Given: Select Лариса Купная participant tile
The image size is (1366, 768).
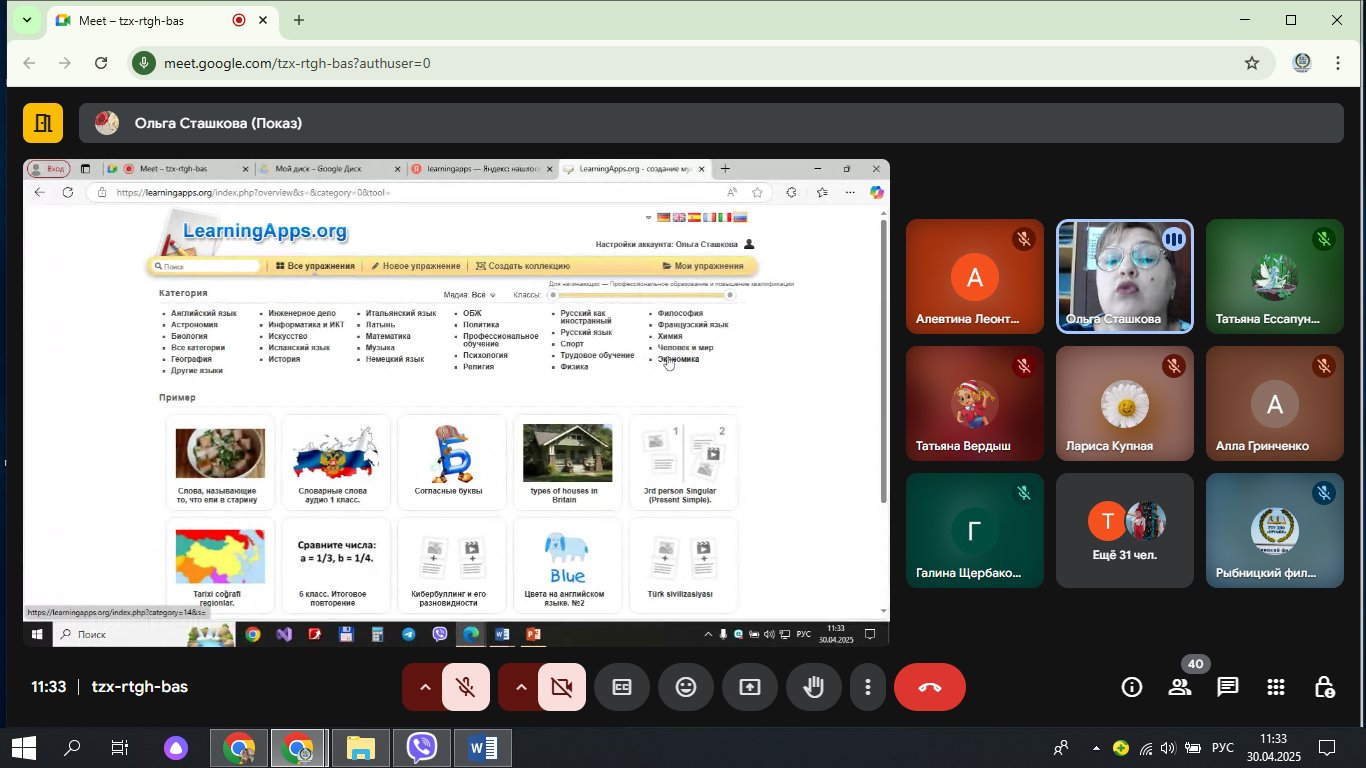Looking at the screenshot, I should [1125, 403].
